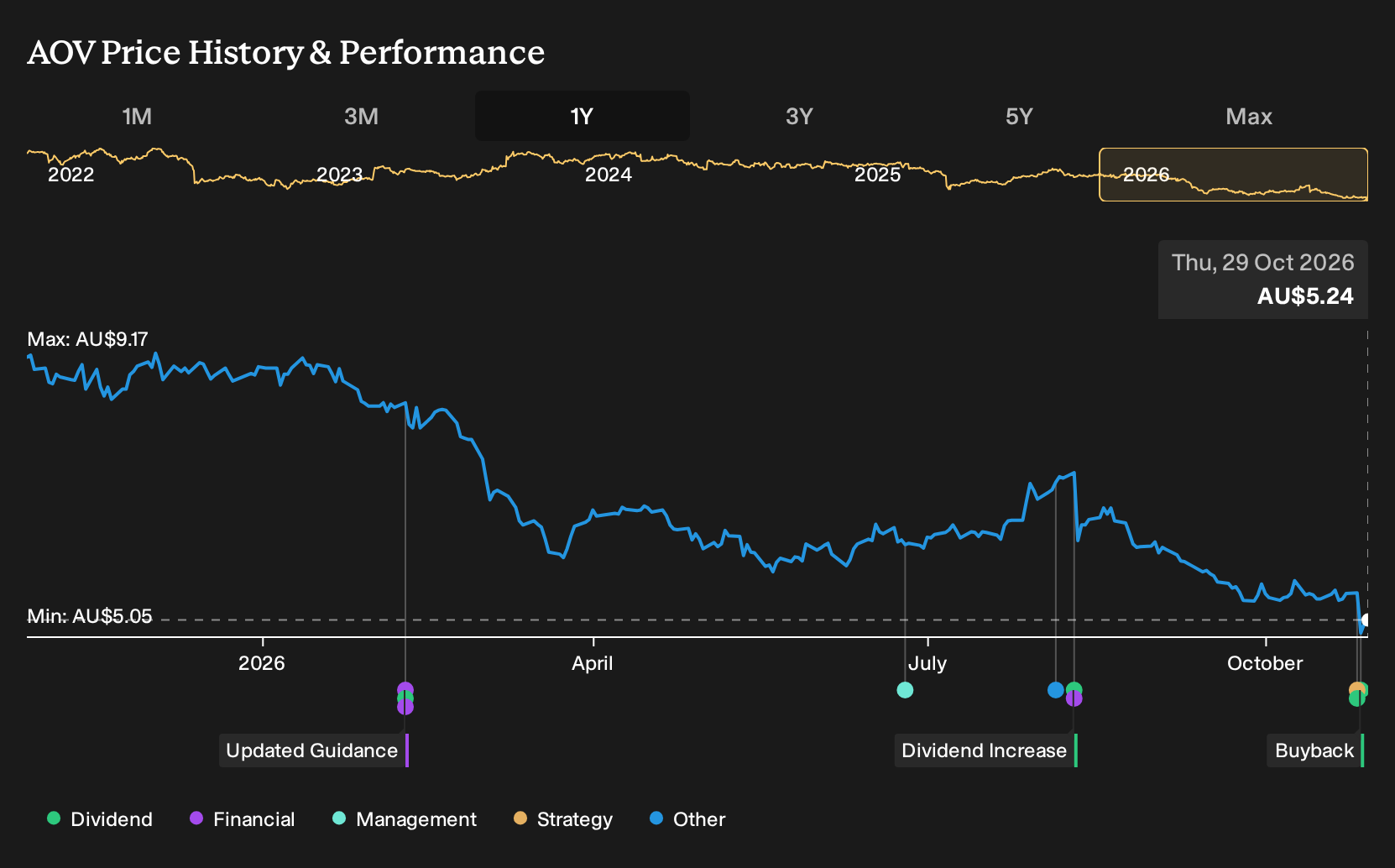Switch to the 3Y range tab
1395x868 pixels.
[799, 116]
